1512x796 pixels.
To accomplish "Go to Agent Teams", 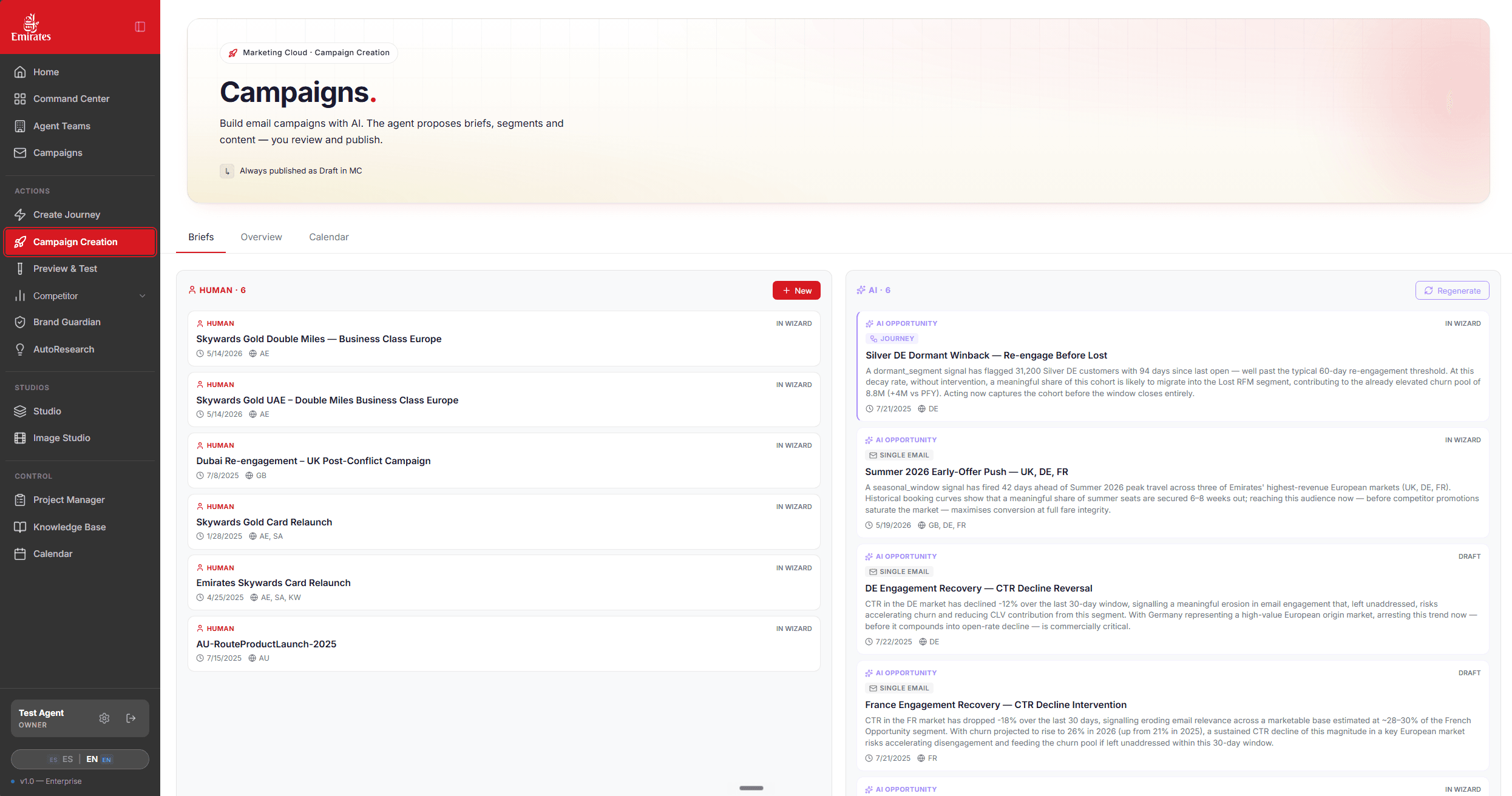I will [80, 126].
